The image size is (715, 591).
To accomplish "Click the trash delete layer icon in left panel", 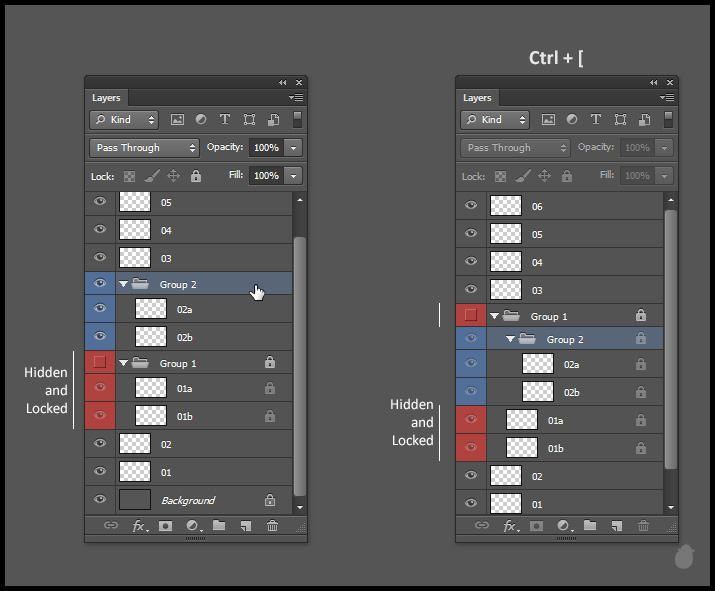I will 272,525.
